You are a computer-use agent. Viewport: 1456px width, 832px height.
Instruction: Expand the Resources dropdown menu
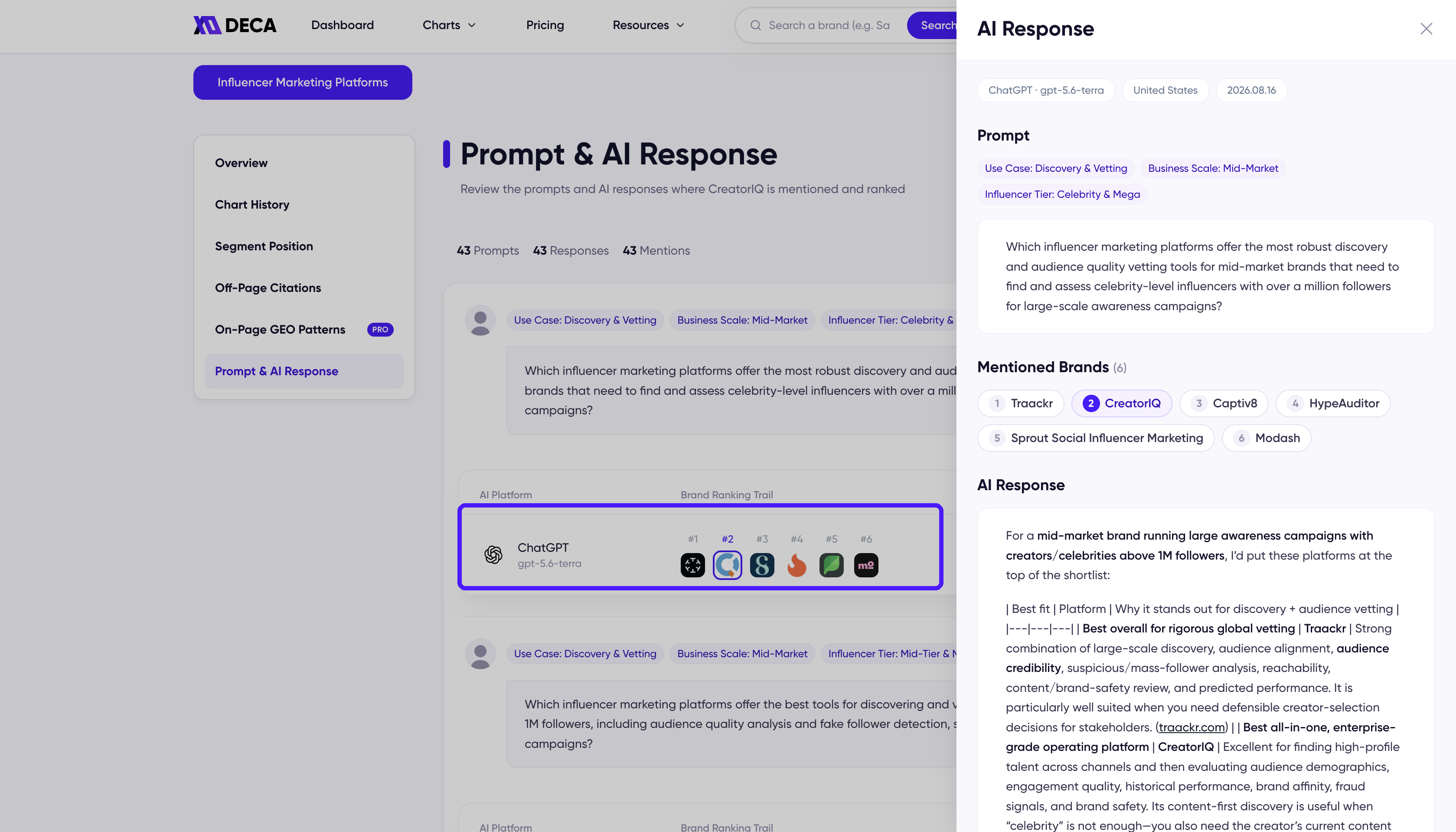point(649,25)
